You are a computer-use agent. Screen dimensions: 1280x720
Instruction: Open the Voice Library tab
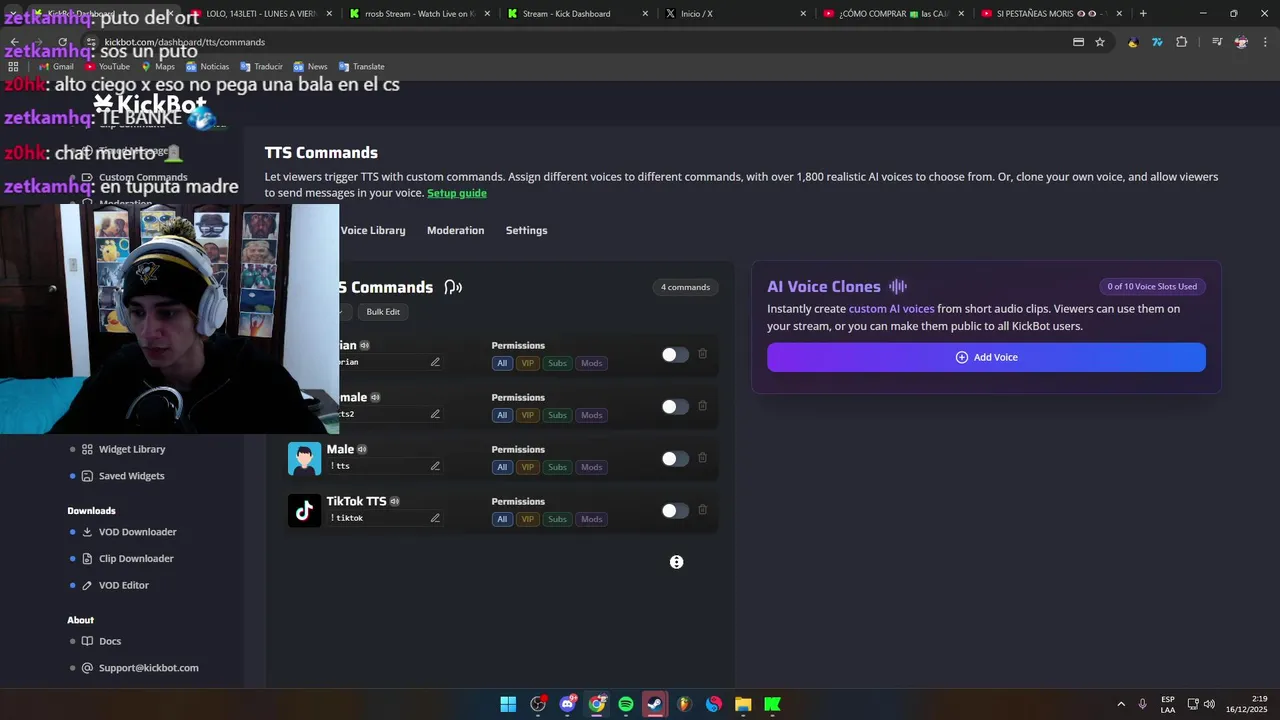[x=373, y=230]
